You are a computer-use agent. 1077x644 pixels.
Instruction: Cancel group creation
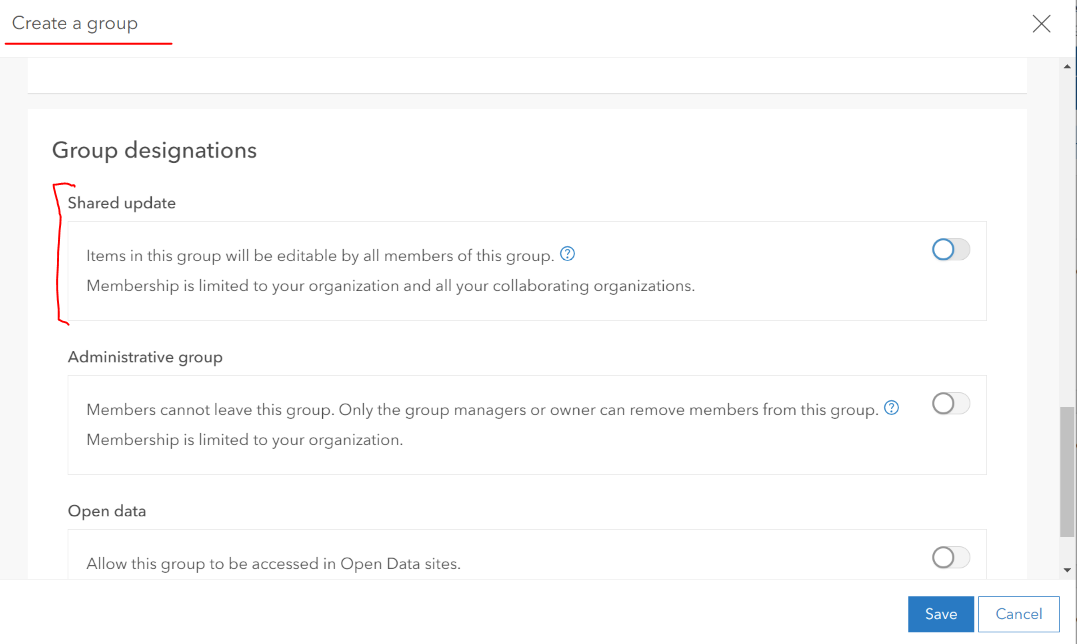(1018, 614)
